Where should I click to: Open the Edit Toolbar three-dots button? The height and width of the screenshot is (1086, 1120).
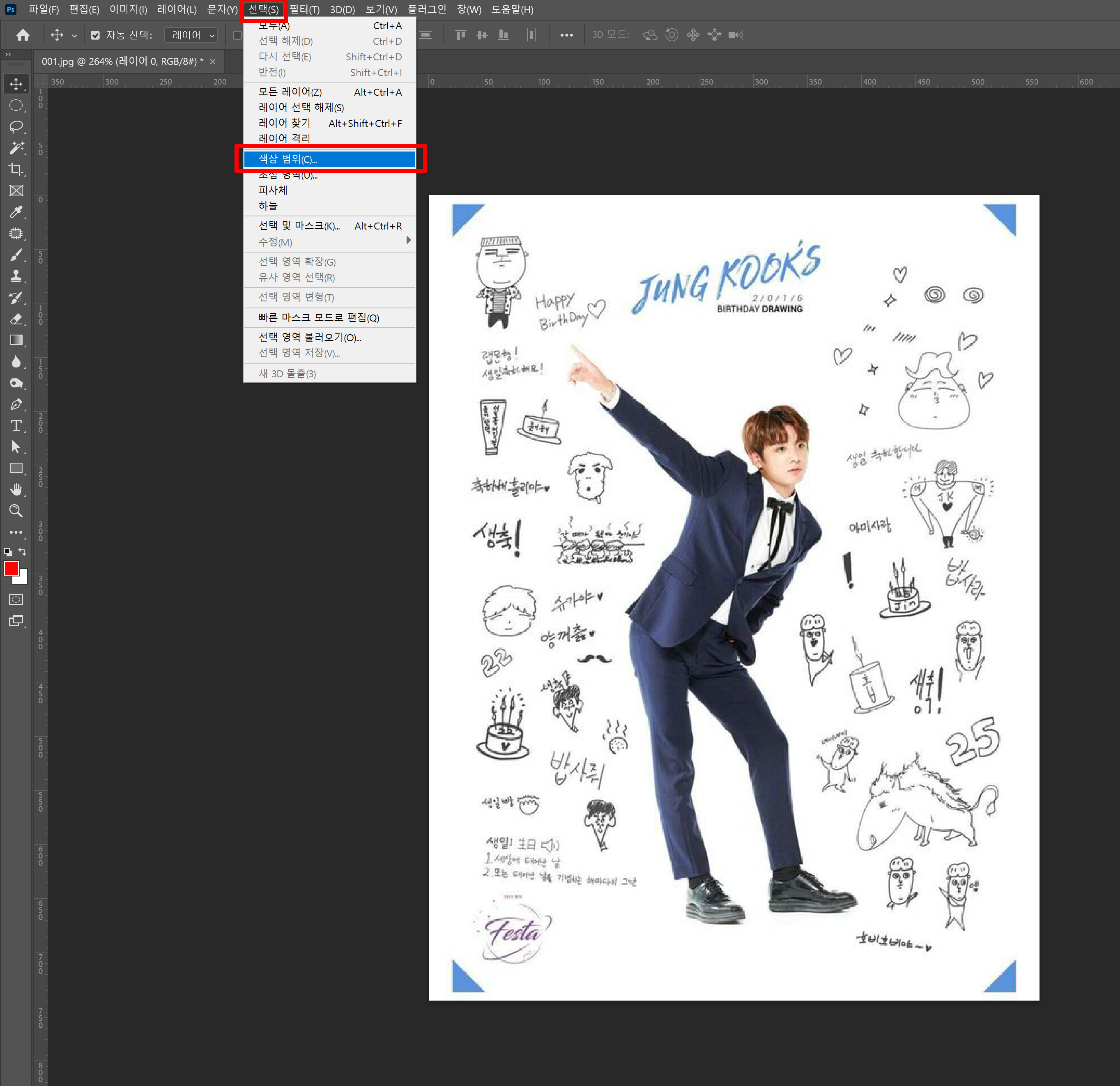(16, 533)
